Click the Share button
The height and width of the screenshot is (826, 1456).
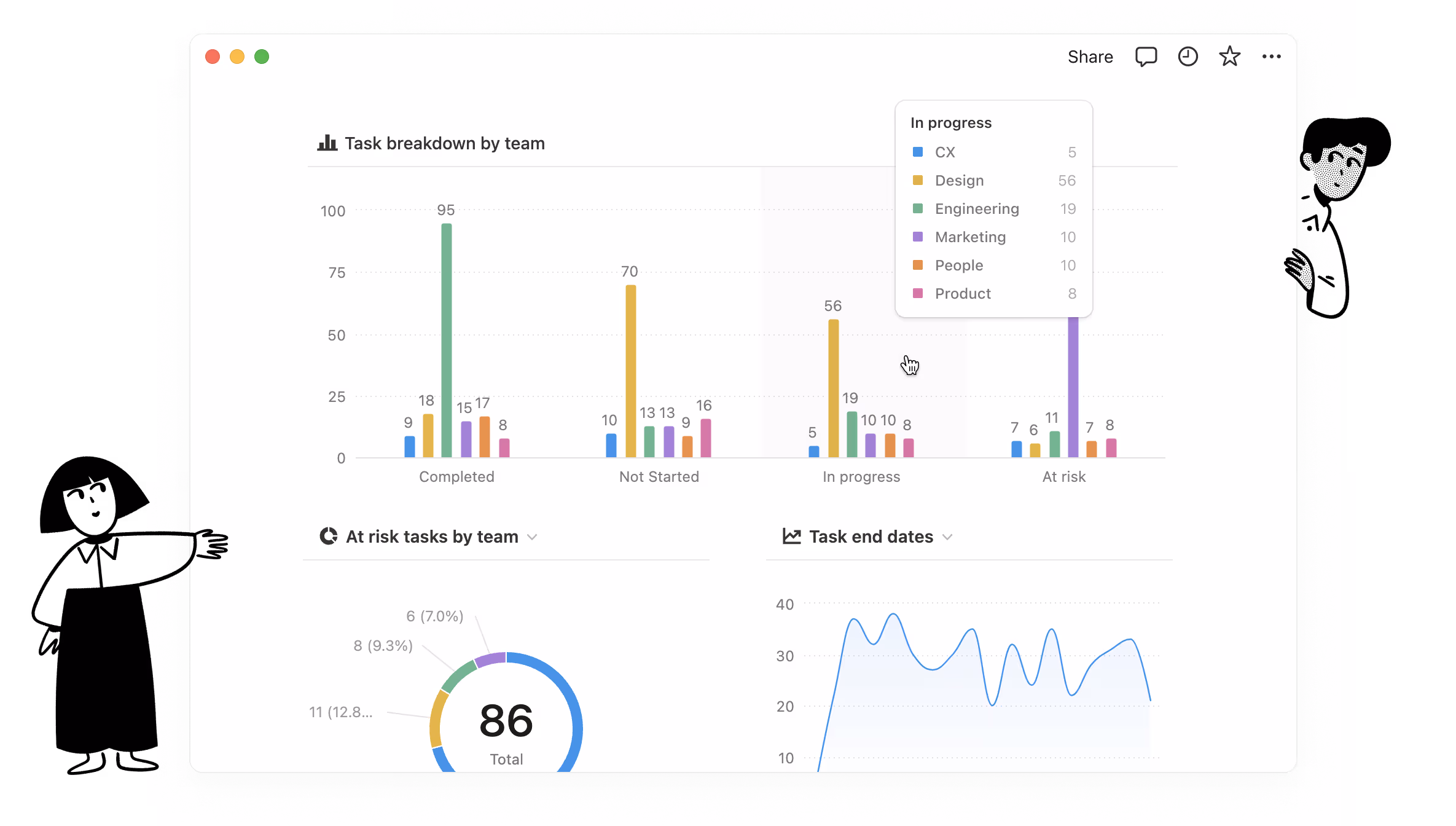[x=1090, y=57]
